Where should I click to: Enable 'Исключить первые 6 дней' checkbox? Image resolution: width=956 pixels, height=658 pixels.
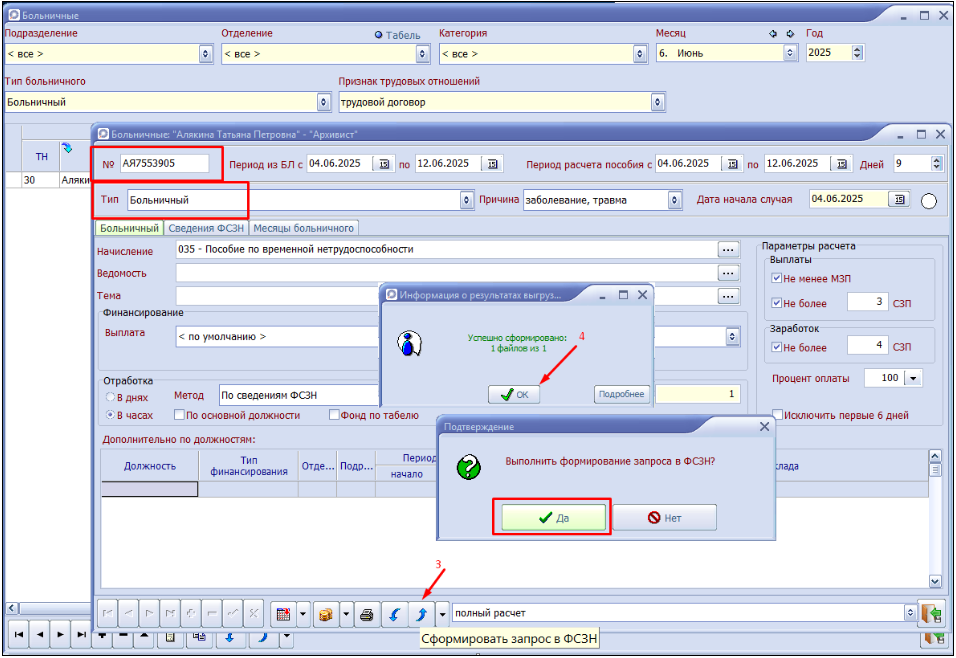click(x=778, y=415)
